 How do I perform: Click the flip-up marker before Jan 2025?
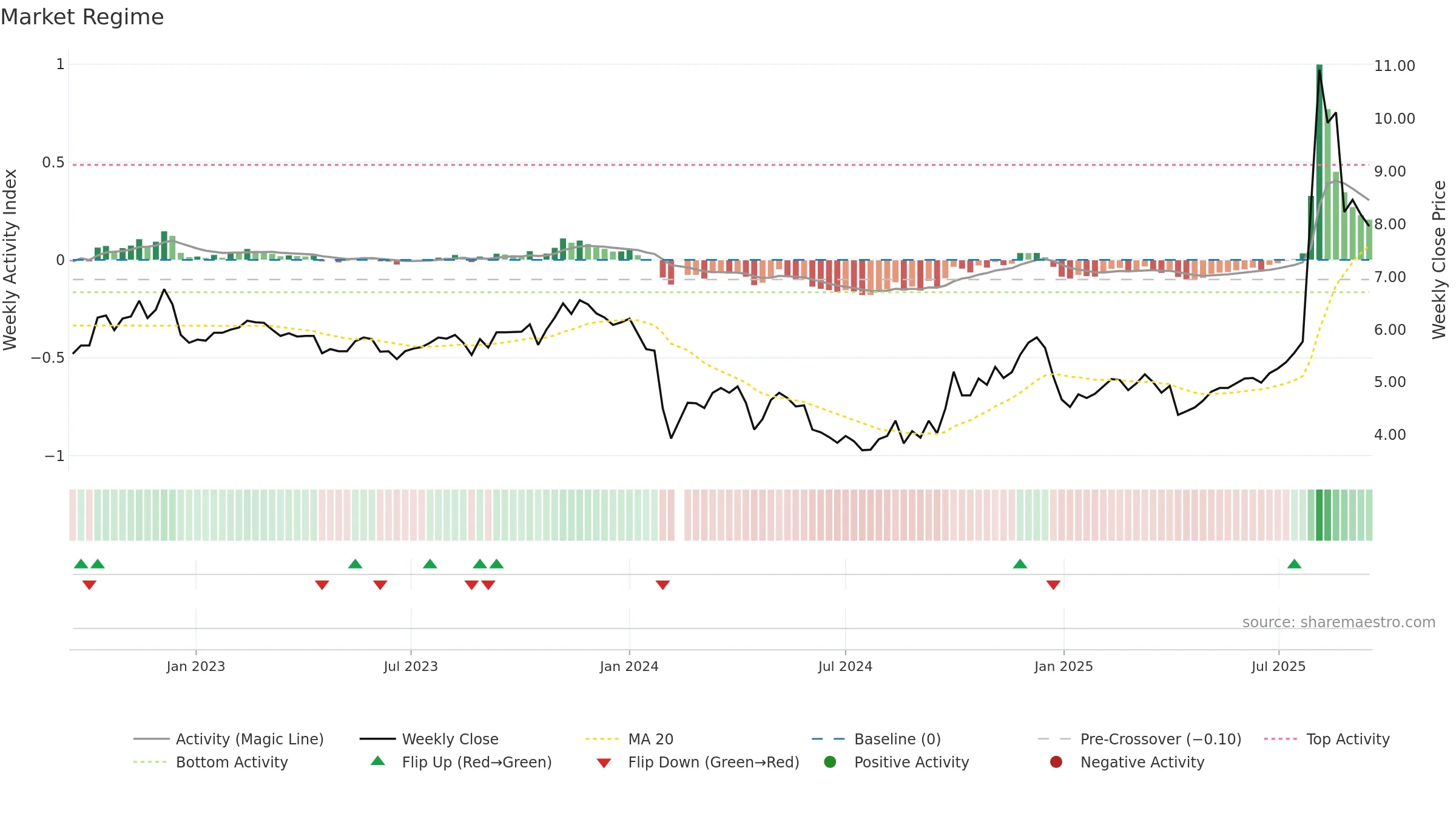(1020, 564)
